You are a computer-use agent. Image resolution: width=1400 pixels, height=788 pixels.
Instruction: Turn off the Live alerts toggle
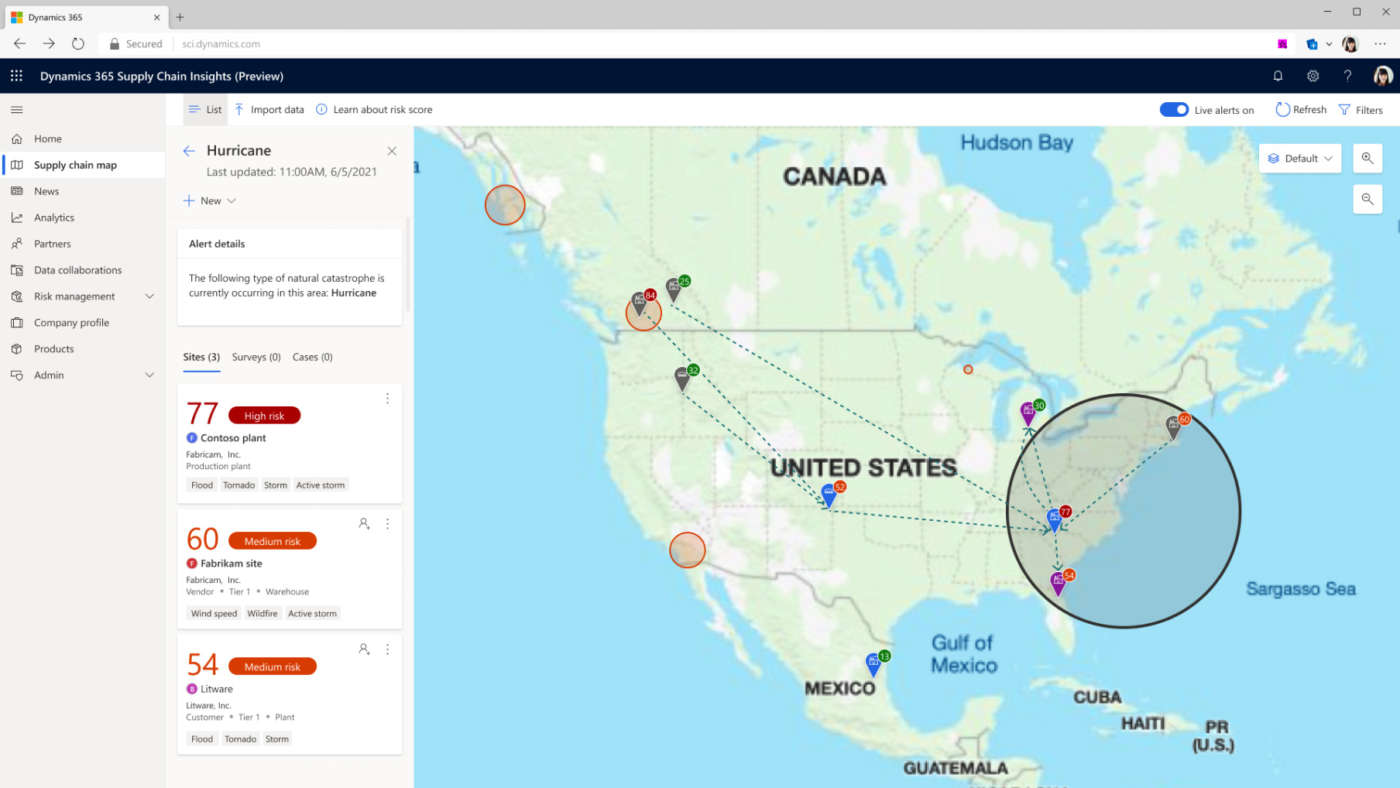(1174, 109)
